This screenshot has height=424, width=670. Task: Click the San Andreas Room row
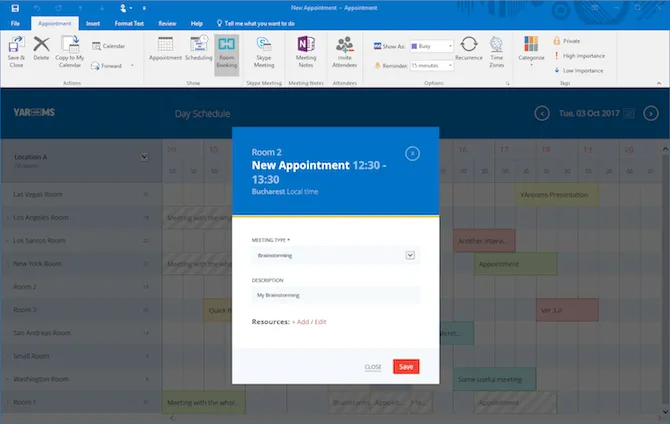tap(81, 333)
